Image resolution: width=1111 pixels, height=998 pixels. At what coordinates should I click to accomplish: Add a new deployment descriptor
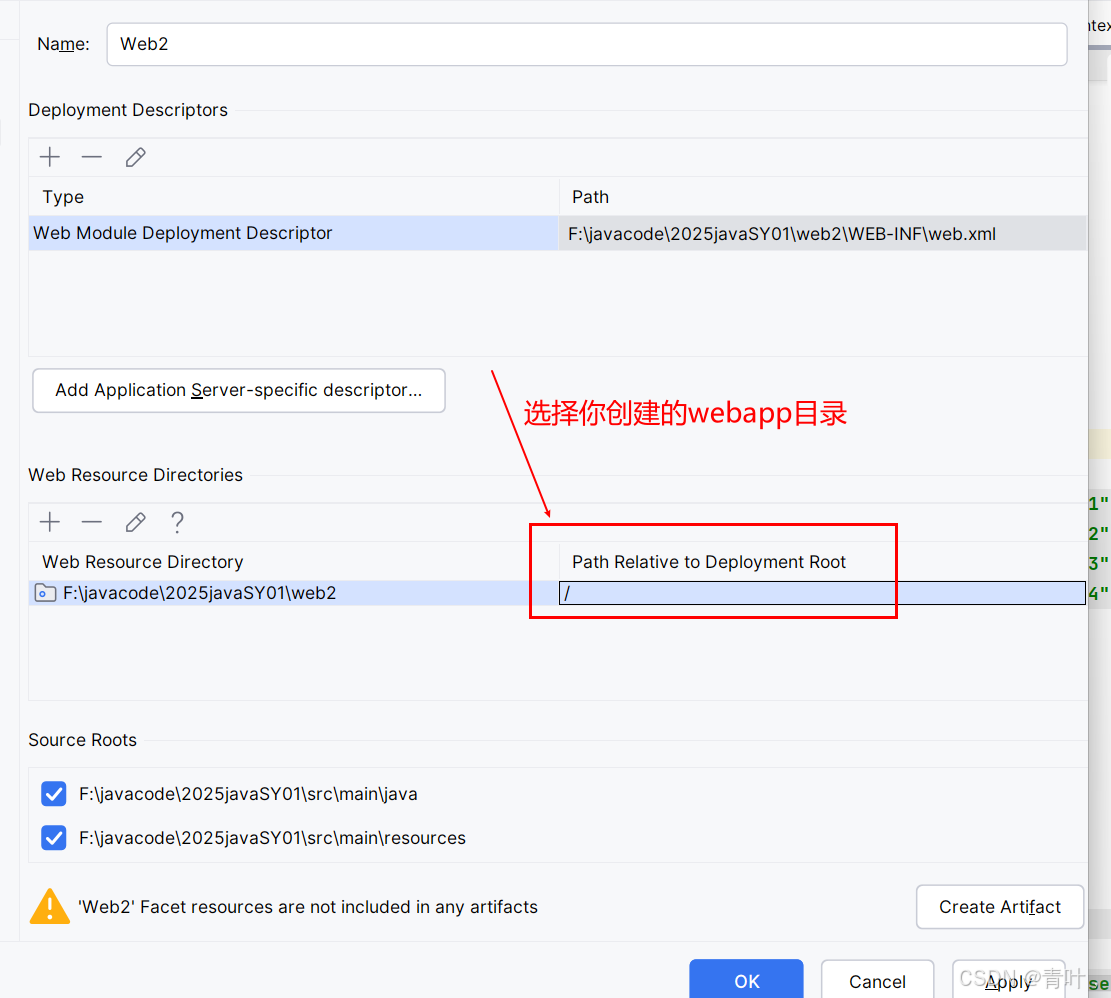tap(50, 157)
